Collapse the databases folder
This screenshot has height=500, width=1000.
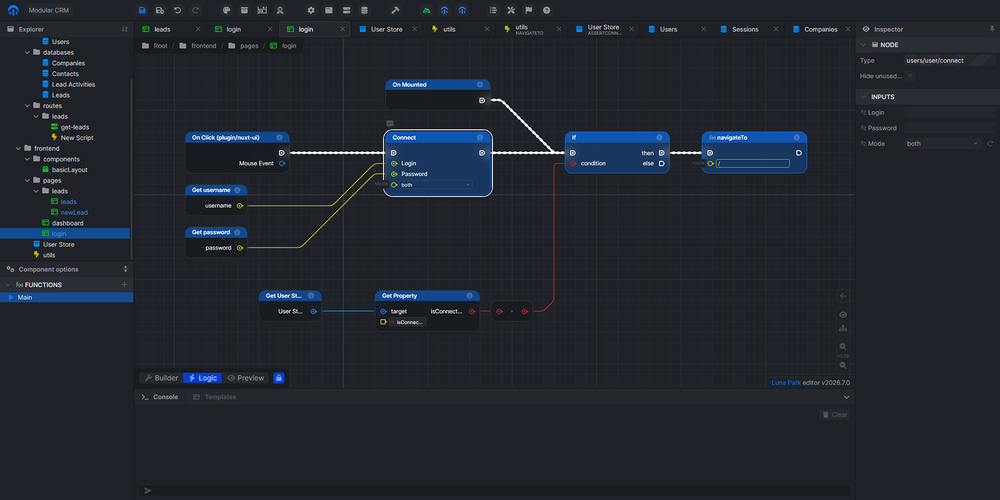(27, 52)
